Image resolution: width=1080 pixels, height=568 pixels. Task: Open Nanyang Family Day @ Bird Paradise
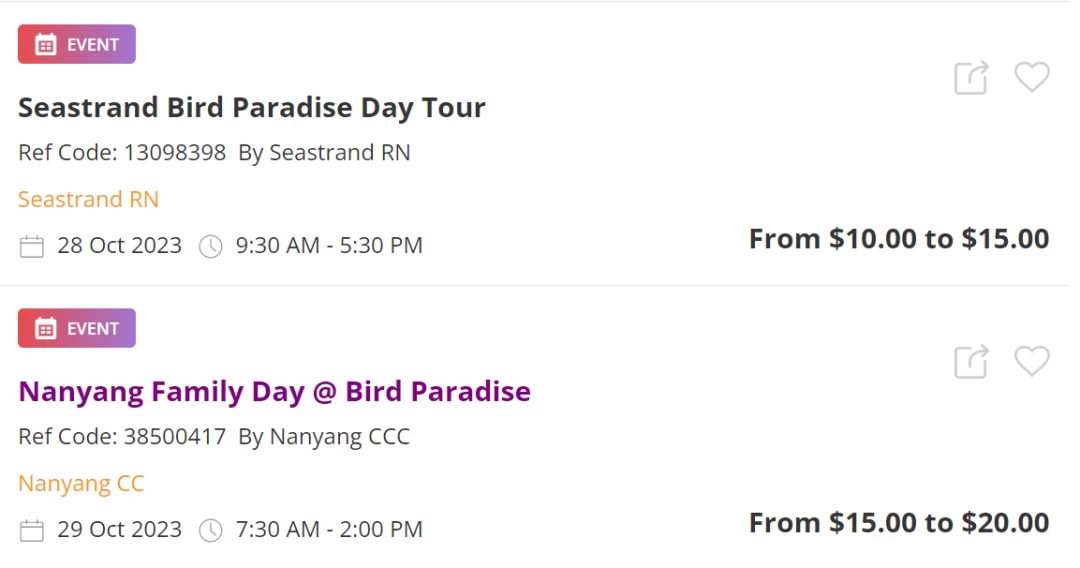click(274, 392)
